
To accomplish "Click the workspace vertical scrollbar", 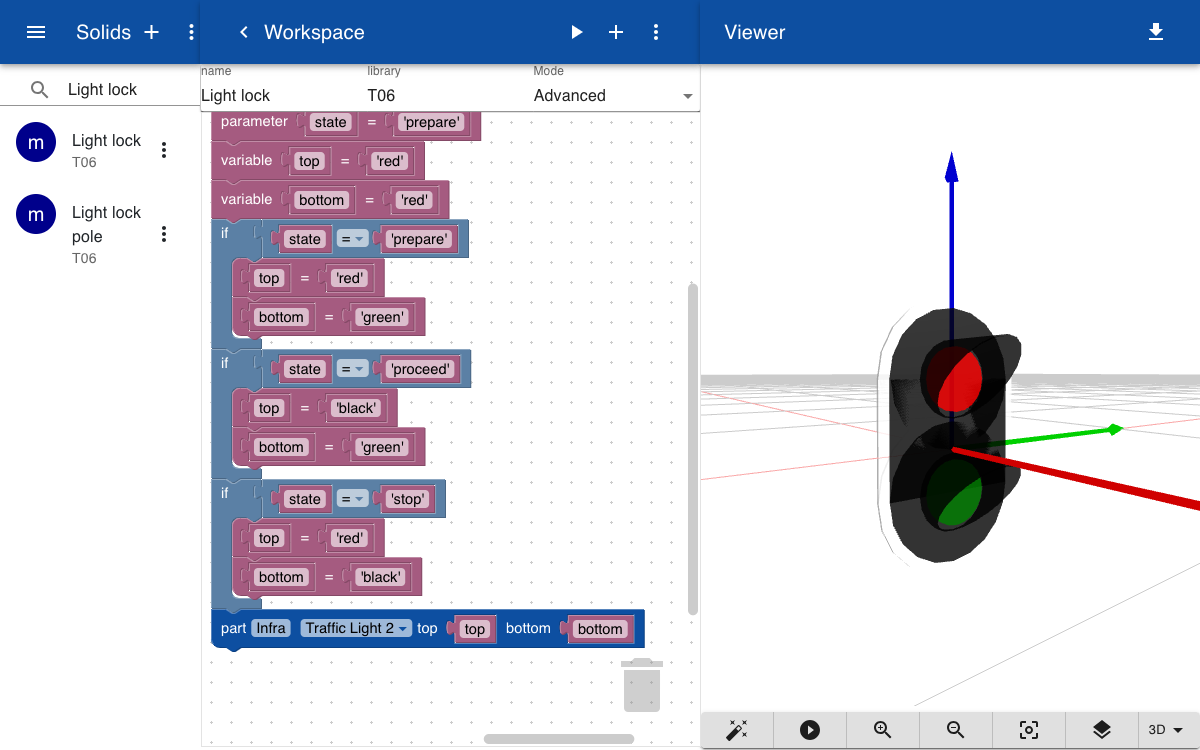I will click(x=693, y=448).
